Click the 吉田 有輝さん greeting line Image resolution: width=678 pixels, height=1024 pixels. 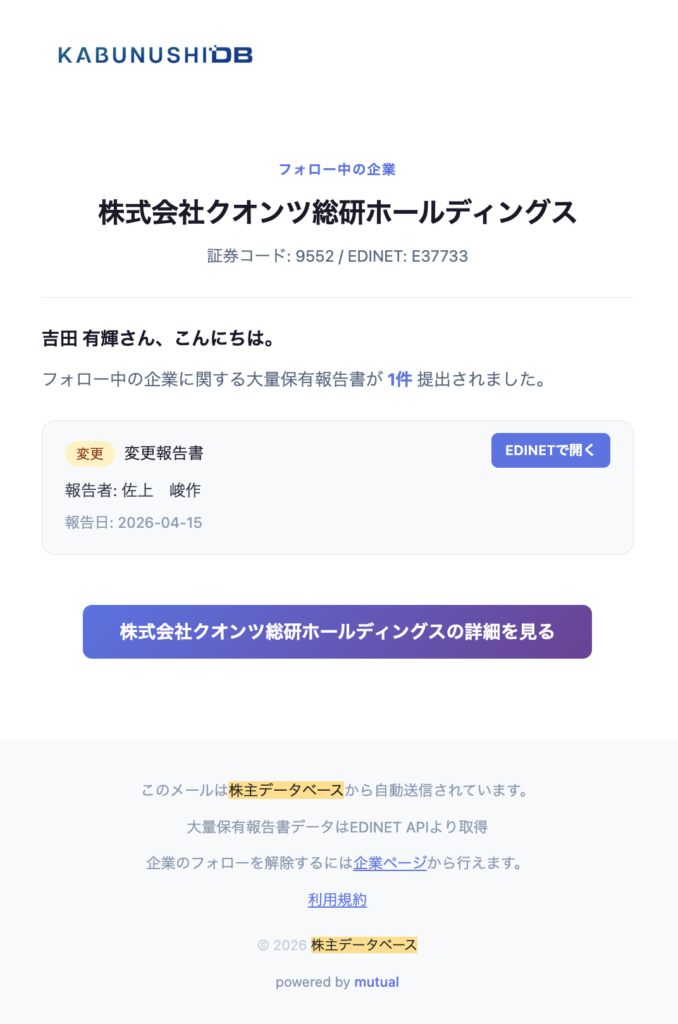tap(158, 338)
